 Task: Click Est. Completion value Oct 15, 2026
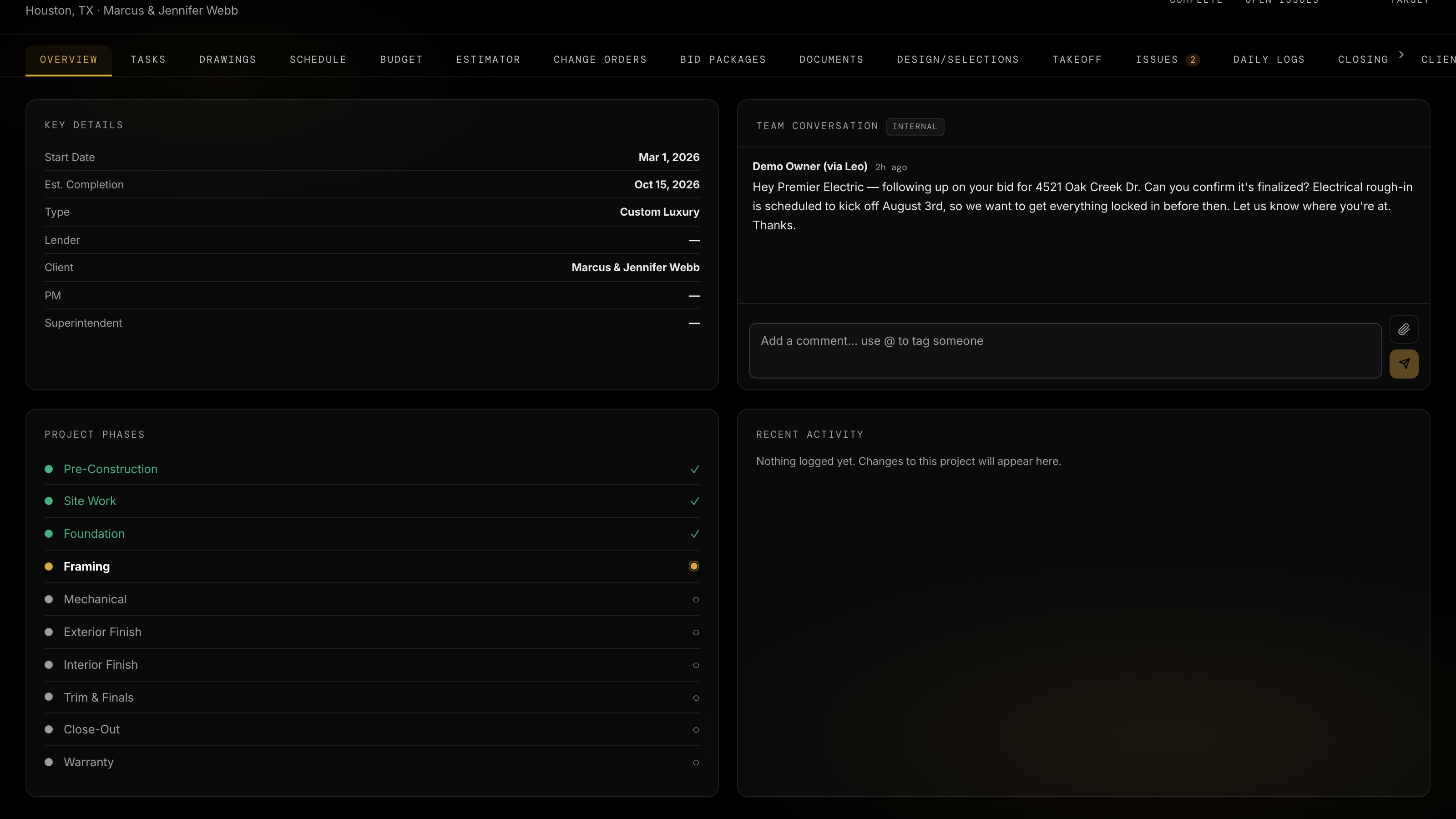pos(667,185)
